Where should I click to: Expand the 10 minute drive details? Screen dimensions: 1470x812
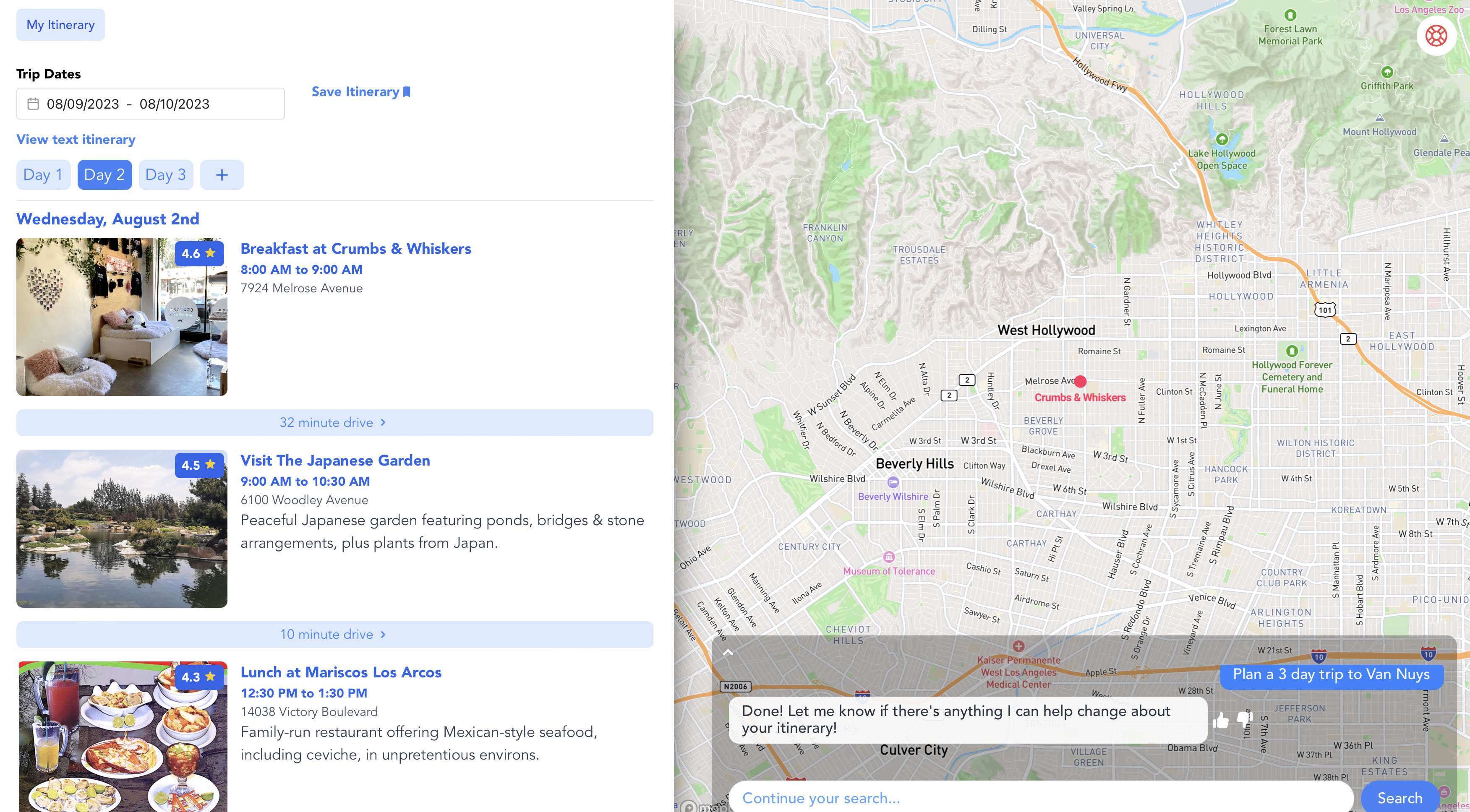coord(334,634)
